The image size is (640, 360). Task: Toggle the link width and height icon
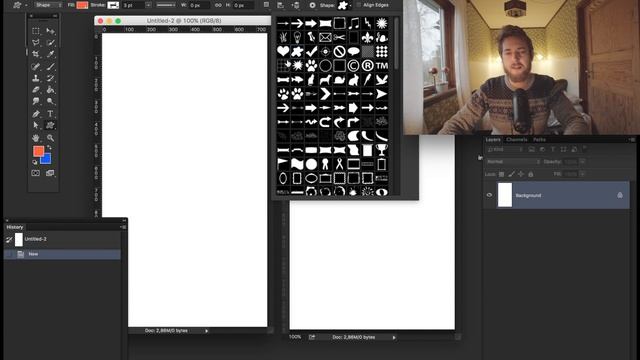click(x=218, y=5)
